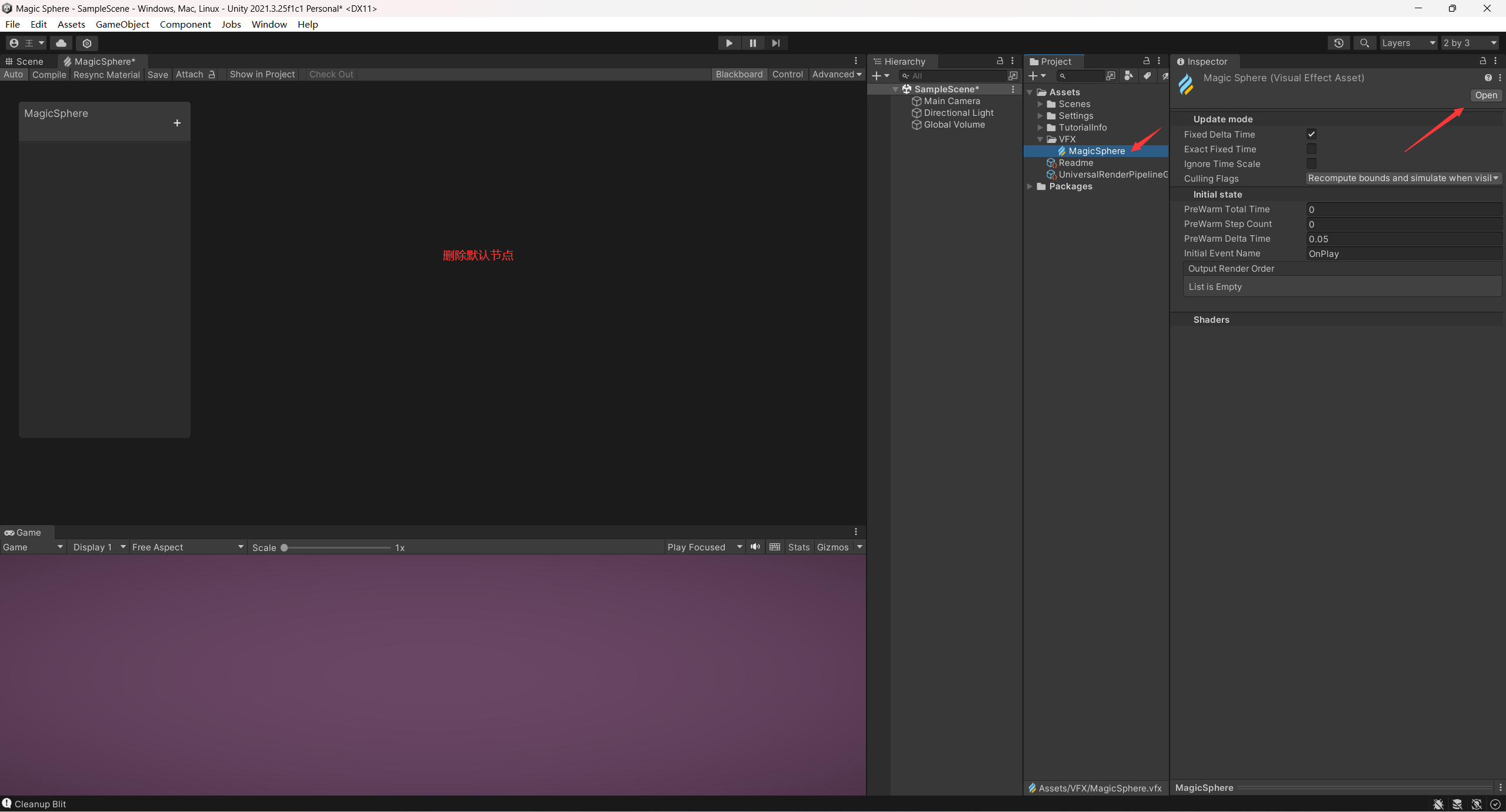
Task: Click the Play button in toolbar
Action: 729,43
